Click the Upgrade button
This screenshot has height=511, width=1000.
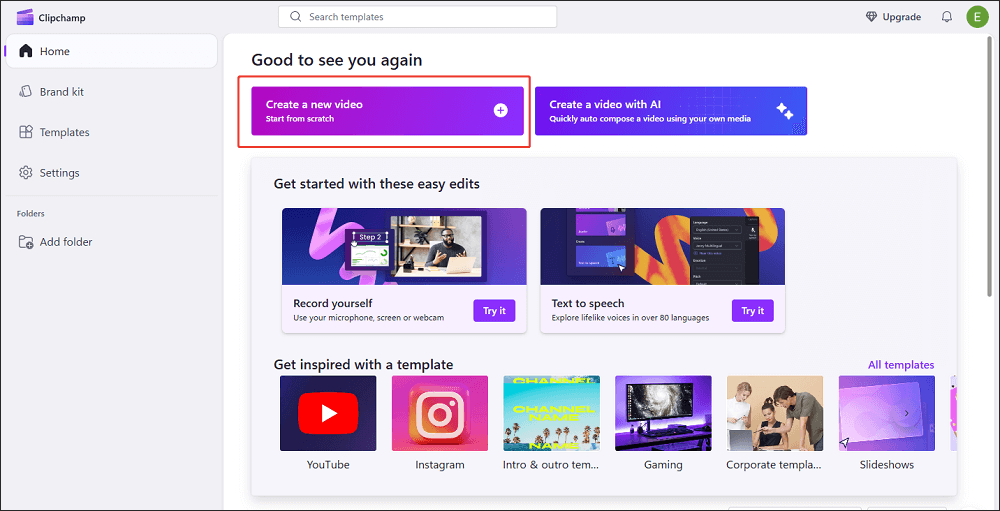click(893, 17)
